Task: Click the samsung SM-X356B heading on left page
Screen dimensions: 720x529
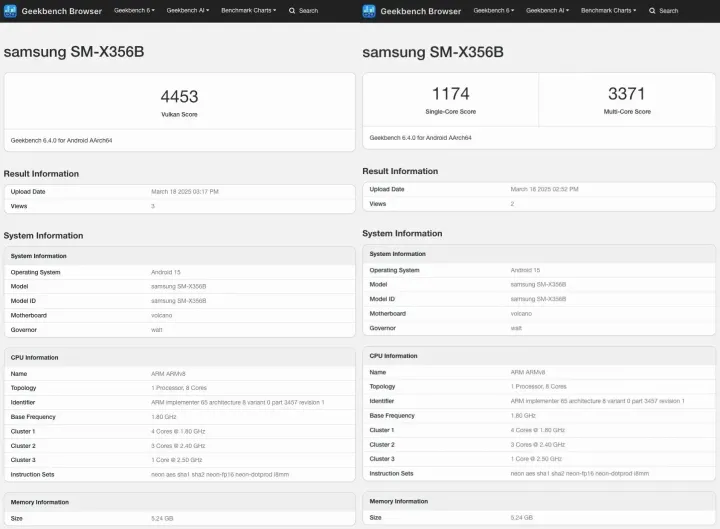Action: point(74,51)
